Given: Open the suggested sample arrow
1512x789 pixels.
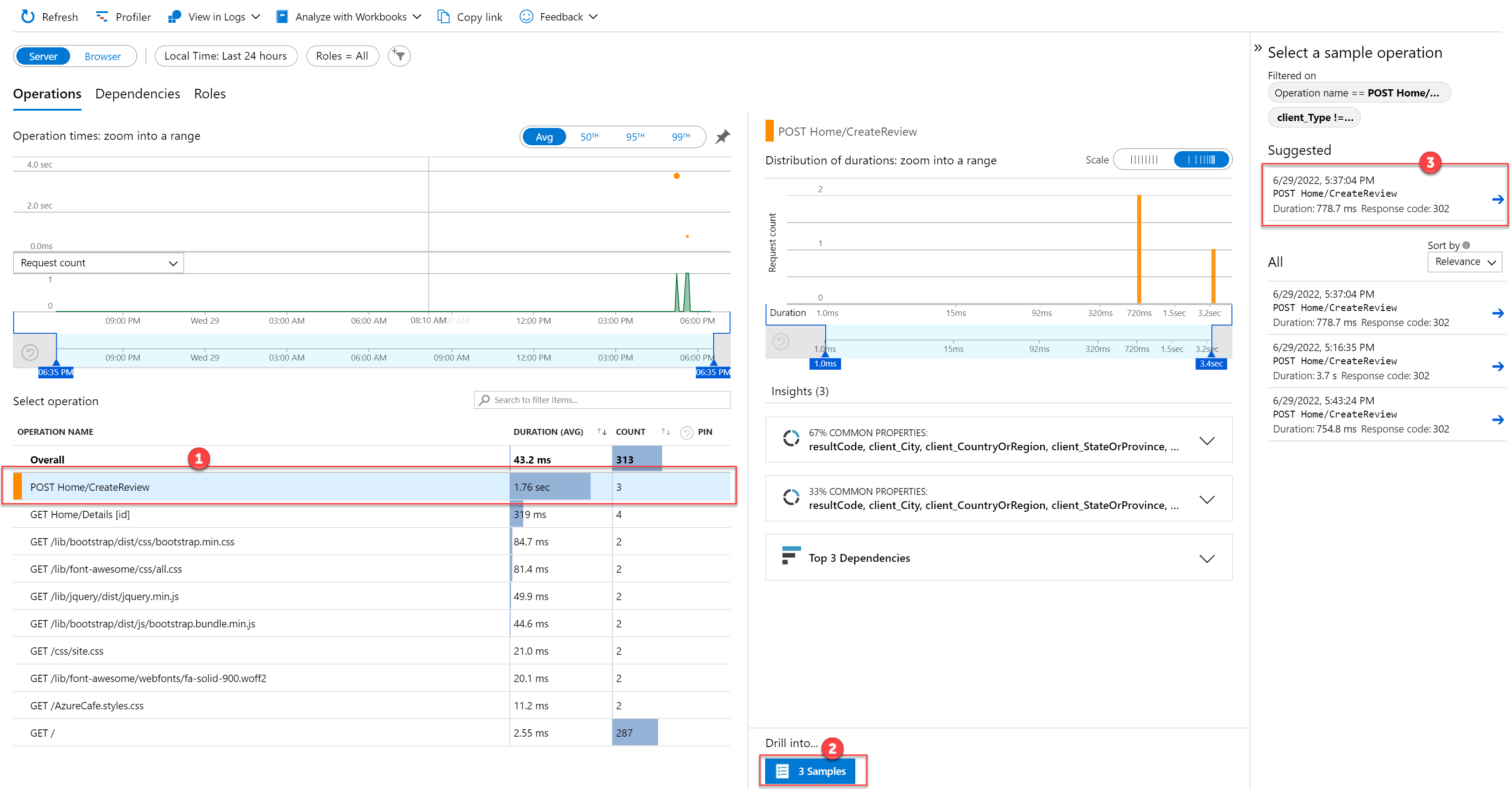Looking at the screenshot, I should tap(1497, 199).
